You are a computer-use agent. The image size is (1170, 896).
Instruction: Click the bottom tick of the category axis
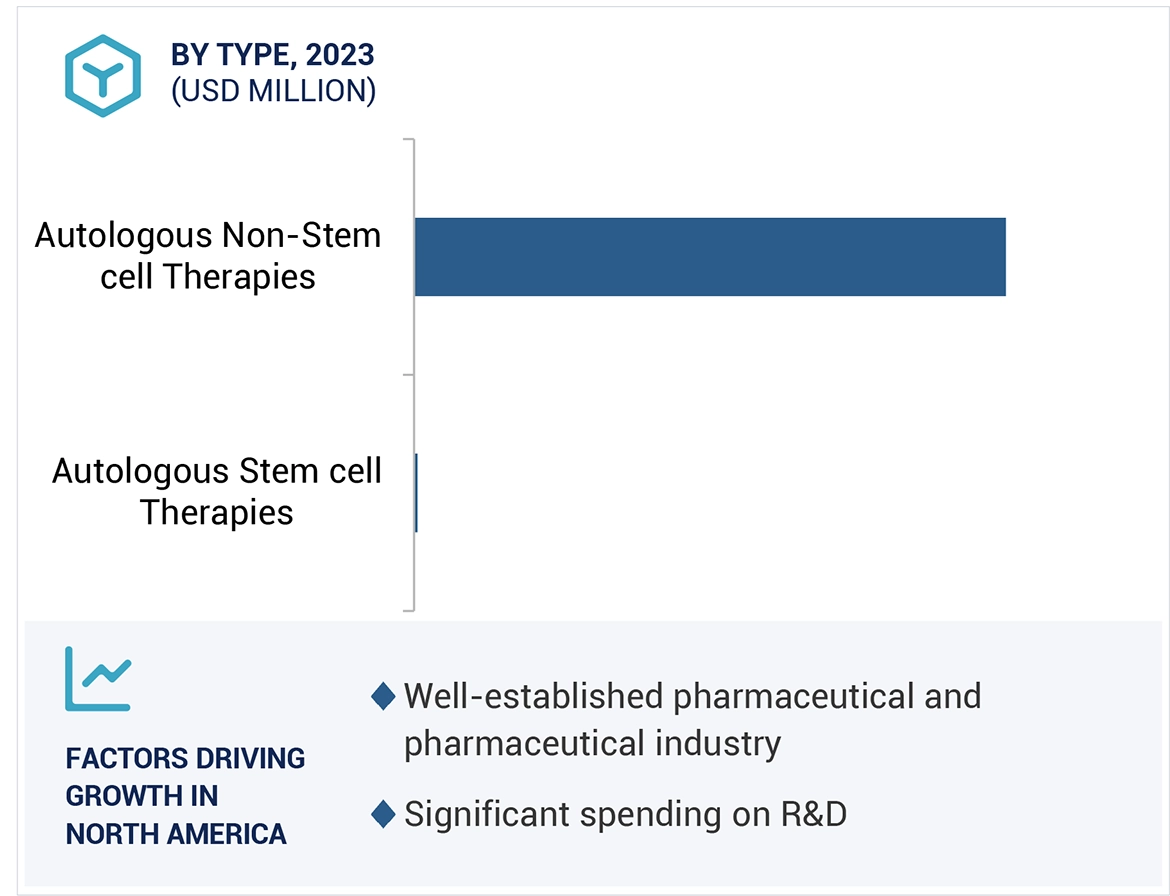408,609
